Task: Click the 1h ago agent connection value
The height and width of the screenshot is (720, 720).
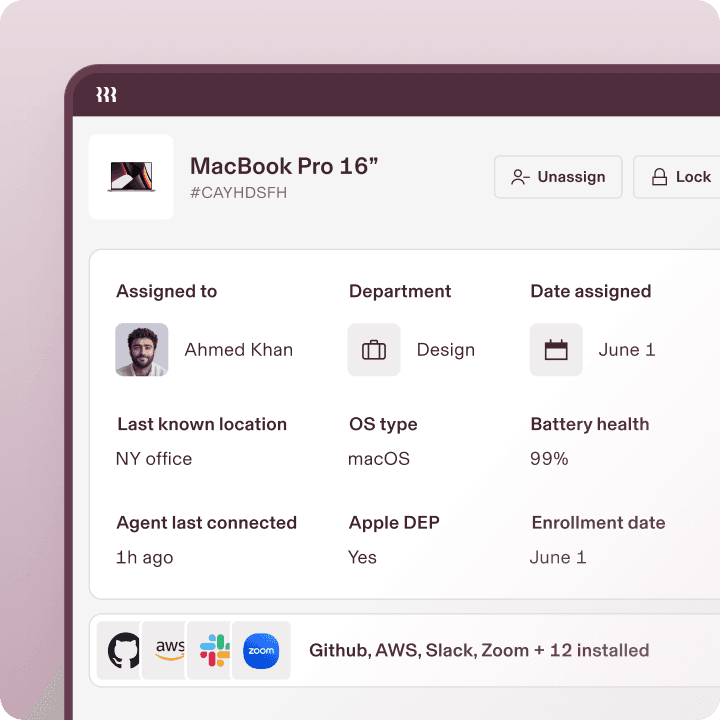Action: (144, 558)
